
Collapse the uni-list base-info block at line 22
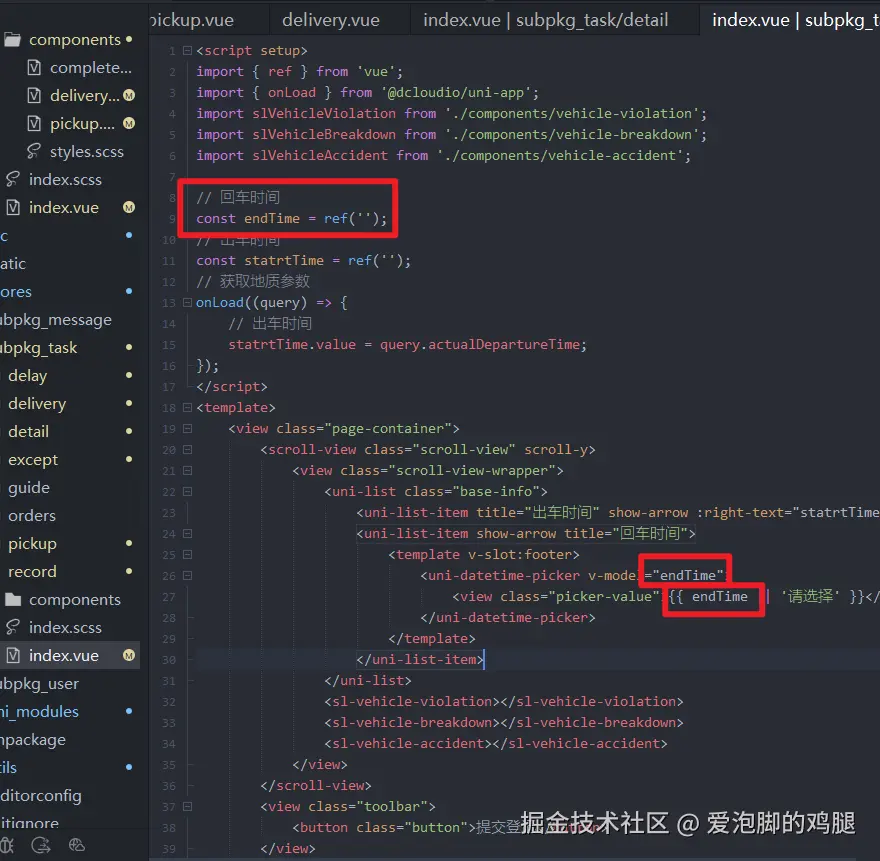coord(187,492)
